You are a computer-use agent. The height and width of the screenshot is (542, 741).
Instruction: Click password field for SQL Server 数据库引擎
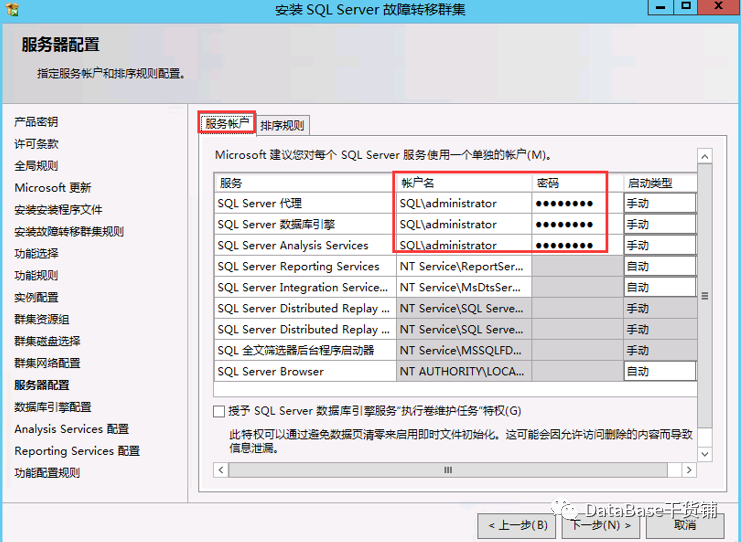pyautogui.click(x=577, y=224)
